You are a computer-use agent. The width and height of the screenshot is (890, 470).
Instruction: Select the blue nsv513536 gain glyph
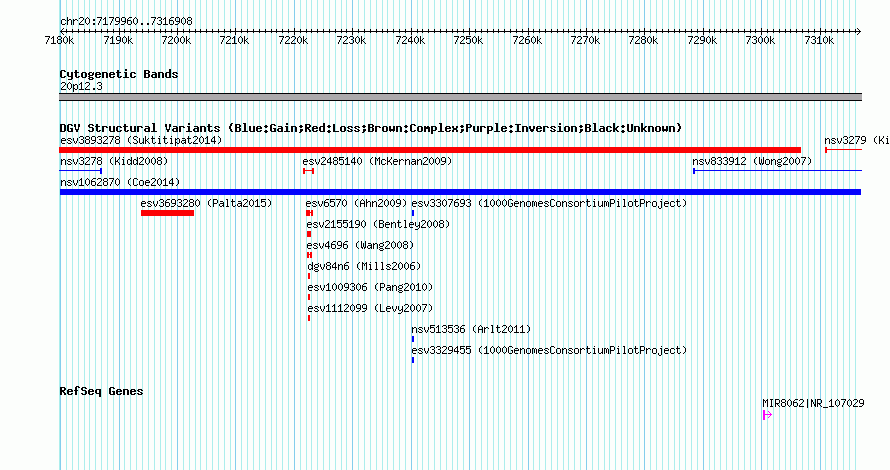pos(413,339)
